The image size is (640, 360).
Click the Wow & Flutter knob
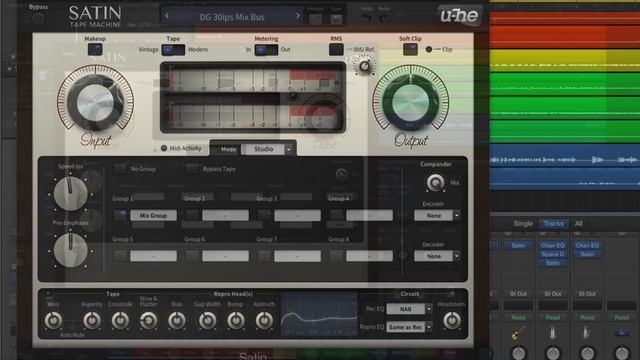click(148, 320)
